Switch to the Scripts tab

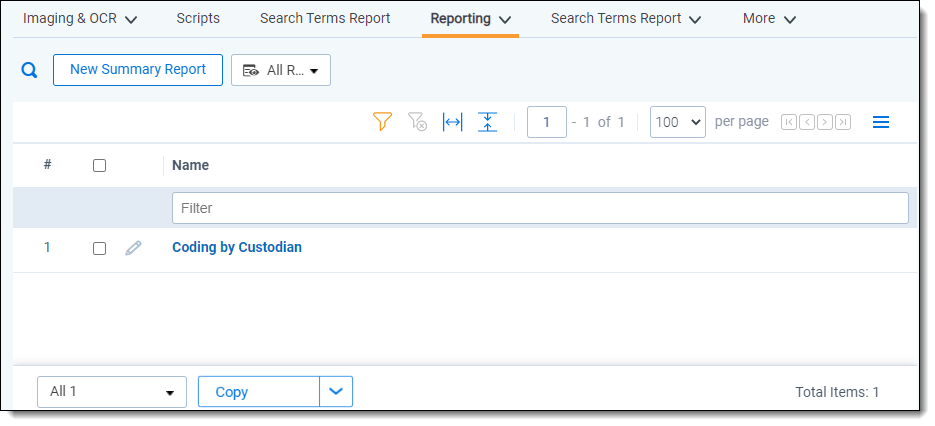[198, 19]
